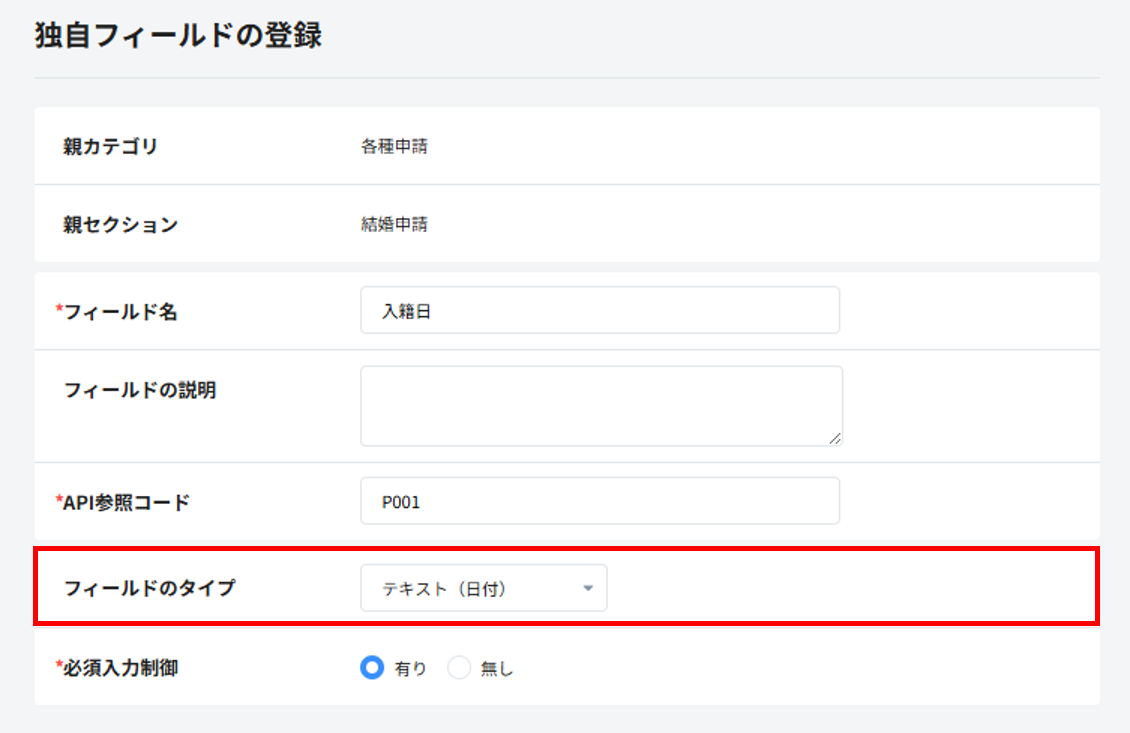Click the resize grip on the description textarea
Image resolution: width=1130 pixels, height=733 pixels.
click(835, 438)
